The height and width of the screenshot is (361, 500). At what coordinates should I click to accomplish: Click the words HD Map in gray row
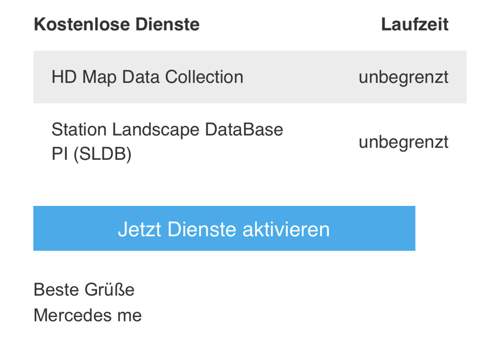pyautogui.click(x=84, y=77)
